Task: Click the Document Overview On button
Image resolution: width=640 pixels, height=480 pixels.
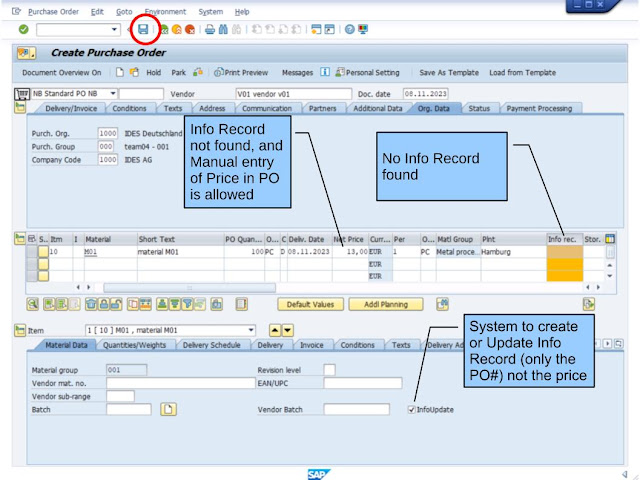Action: 62,73
